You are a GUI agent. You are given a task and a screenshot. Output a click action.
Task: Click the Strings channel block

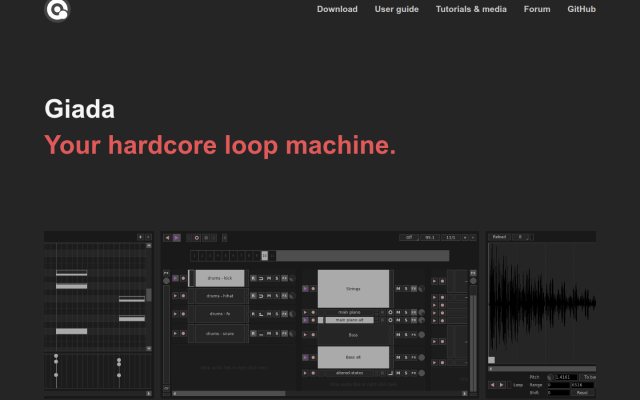[x=353, y=289]
